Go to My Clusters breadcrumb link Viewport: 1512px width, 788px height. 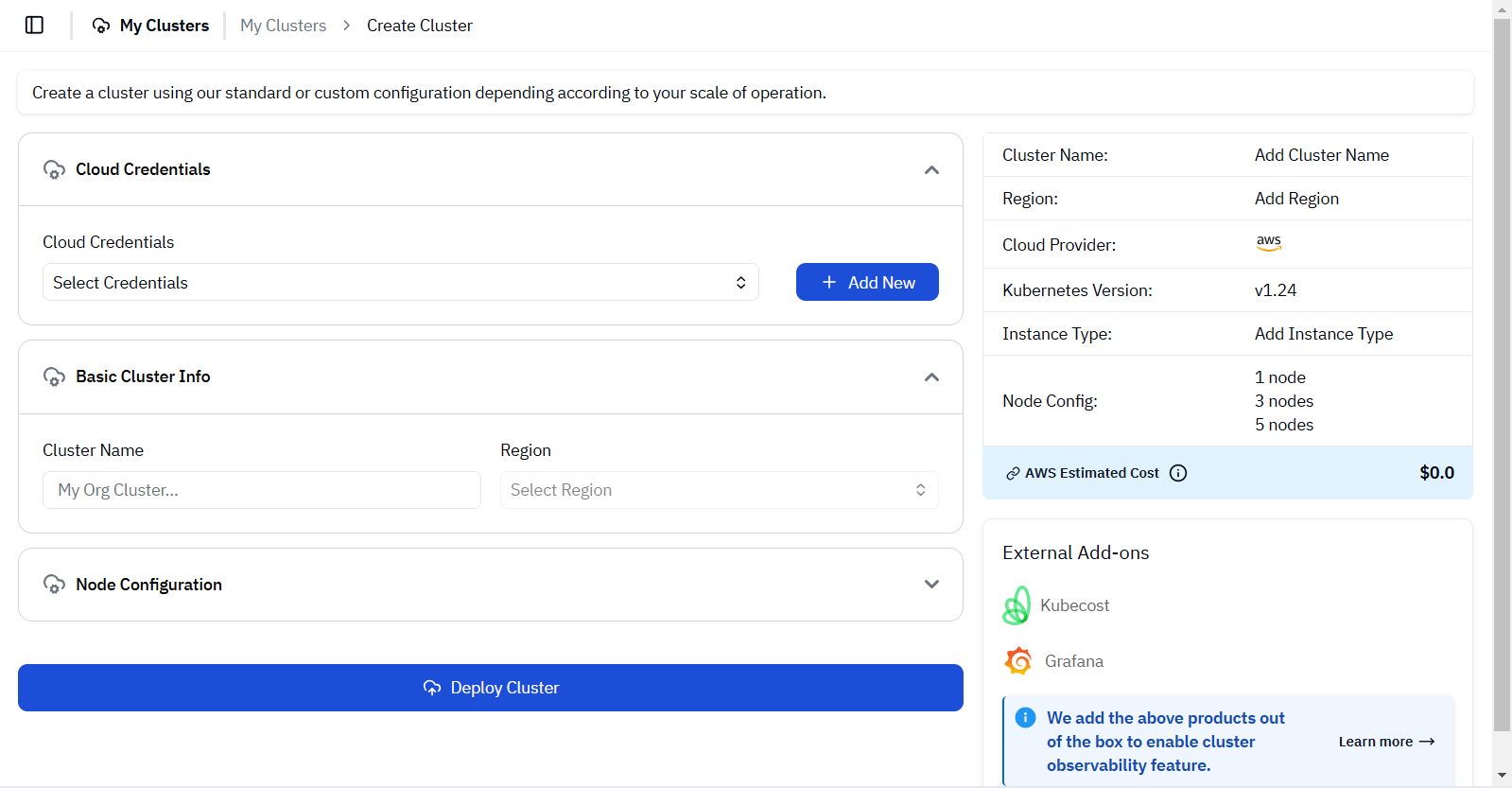(283, 26)
